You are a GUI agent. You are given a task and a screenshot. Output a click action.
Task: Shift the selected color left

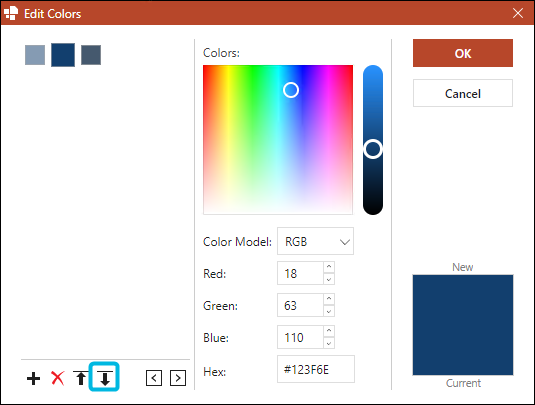154,378
